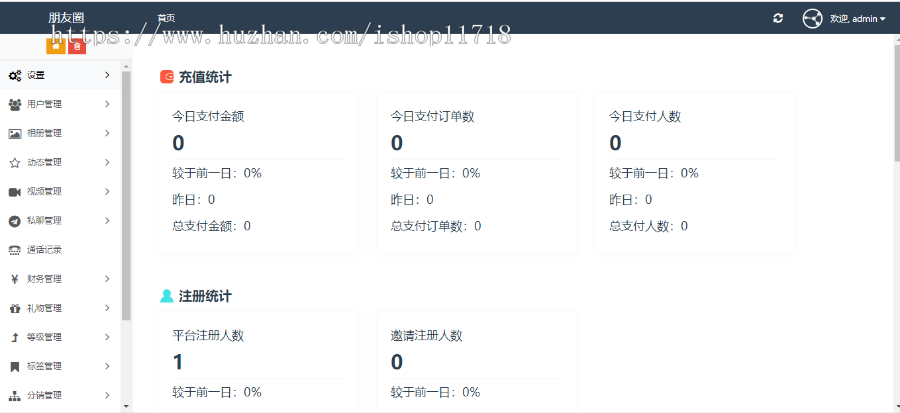Viewport: 900px width, 413px height.
Task: Open the 通话记录 menu label
Action: (44, 250)
